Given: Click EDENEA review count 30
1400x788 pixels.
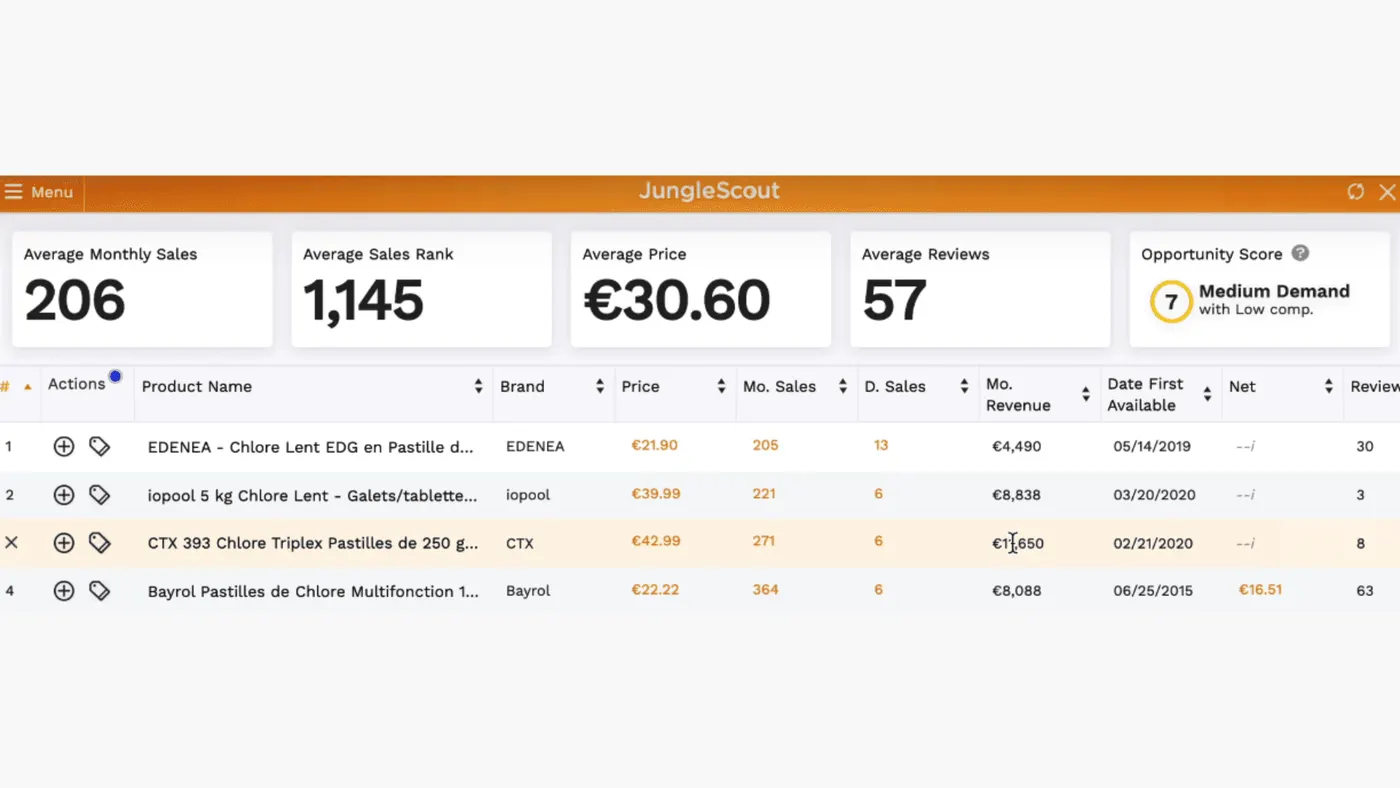Looking at the screenshot, I should pyautogui.click(x=1365, y=447).
